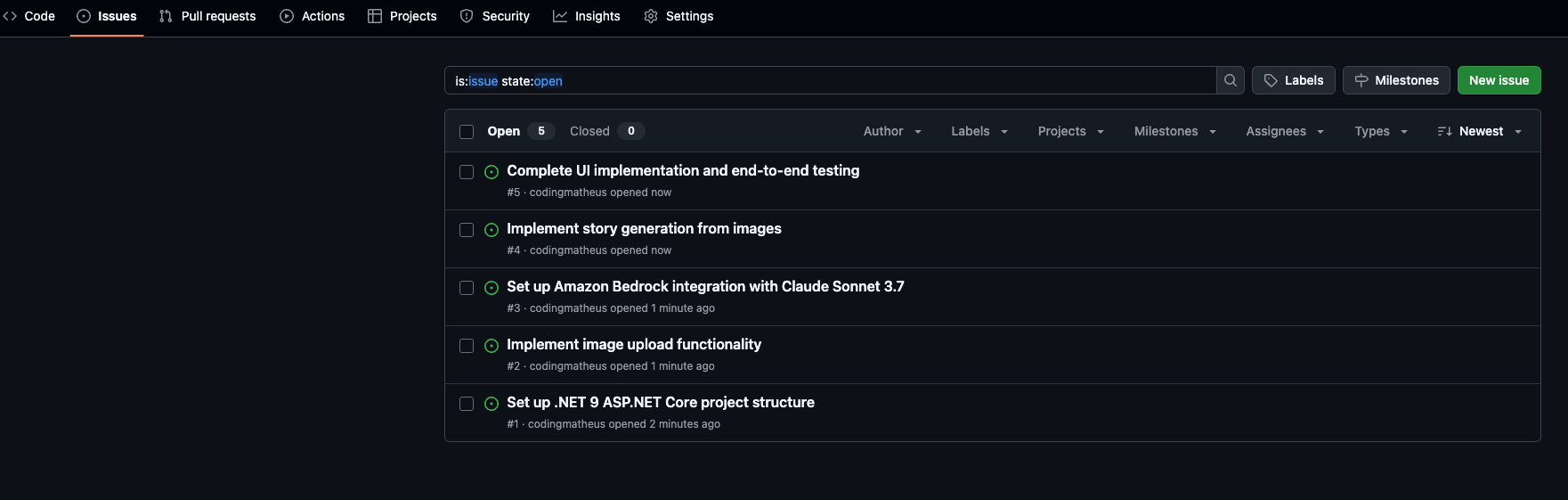Click the Insights graph icon
The image size is (1568, 500).
(560, 16)
